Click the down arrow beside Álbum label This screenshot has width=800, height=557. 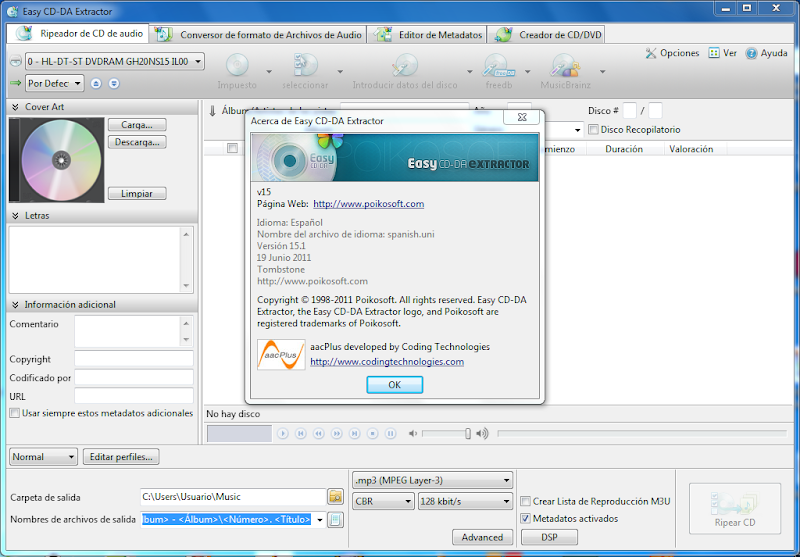pos(212,111)
